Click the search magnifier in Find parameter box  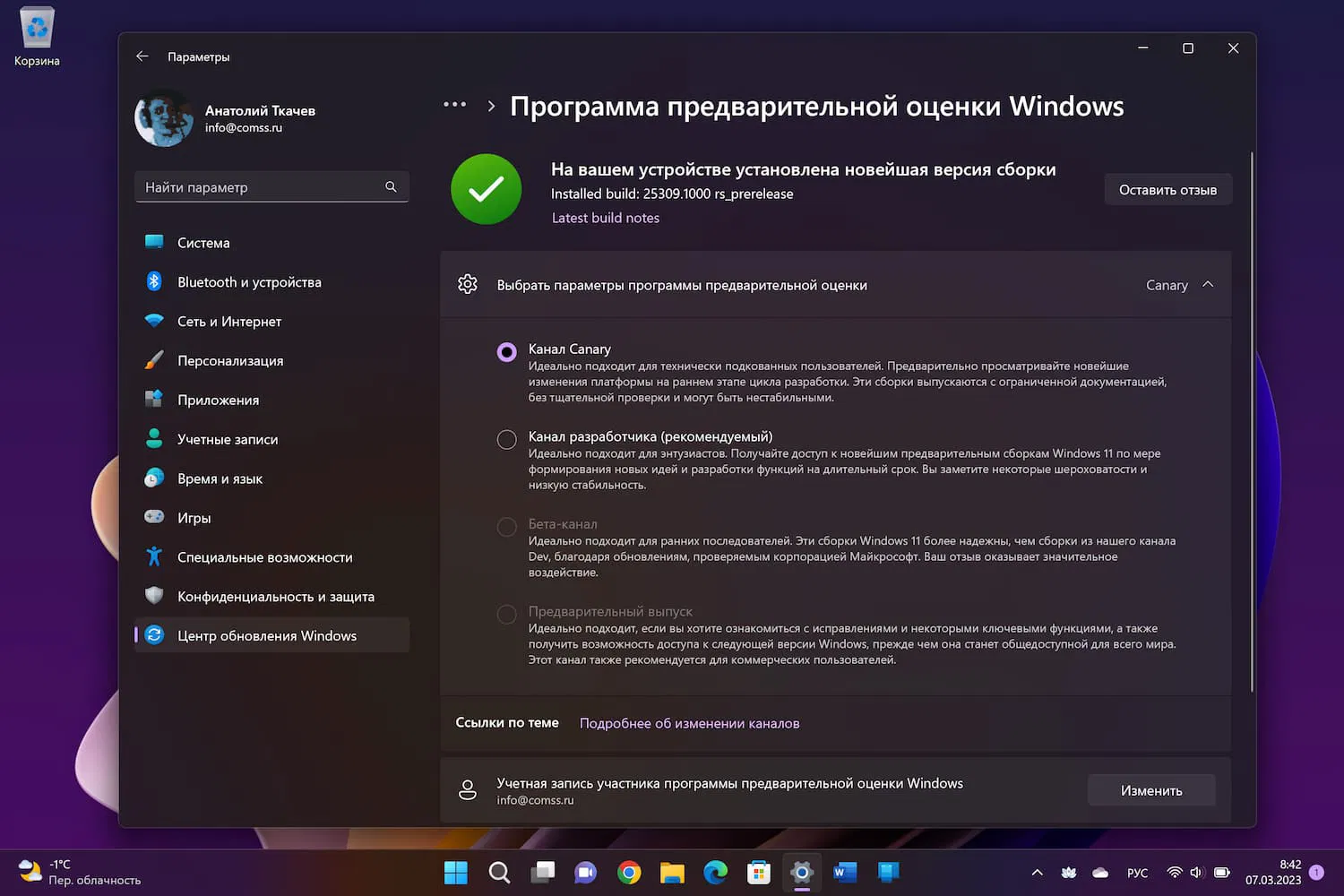pos(391,187)
